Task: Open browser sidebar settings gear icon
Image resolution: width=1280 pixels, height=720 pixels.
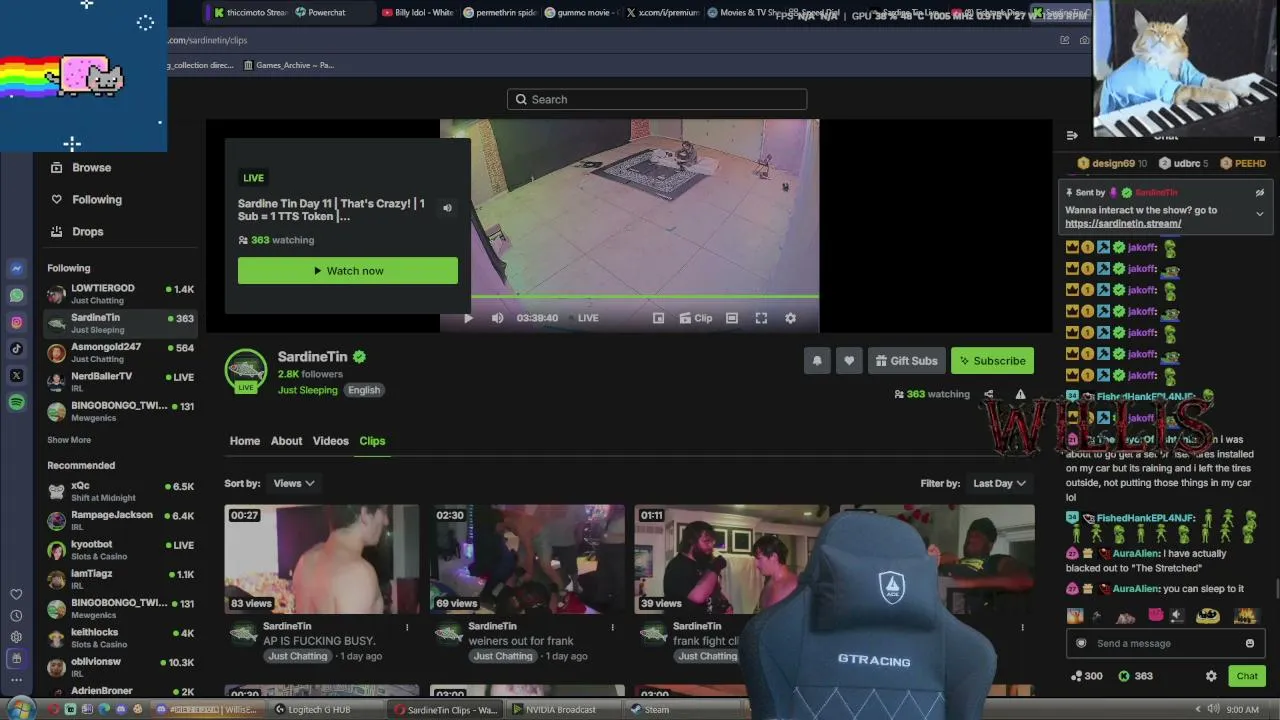Action: (x=16, y=637)
